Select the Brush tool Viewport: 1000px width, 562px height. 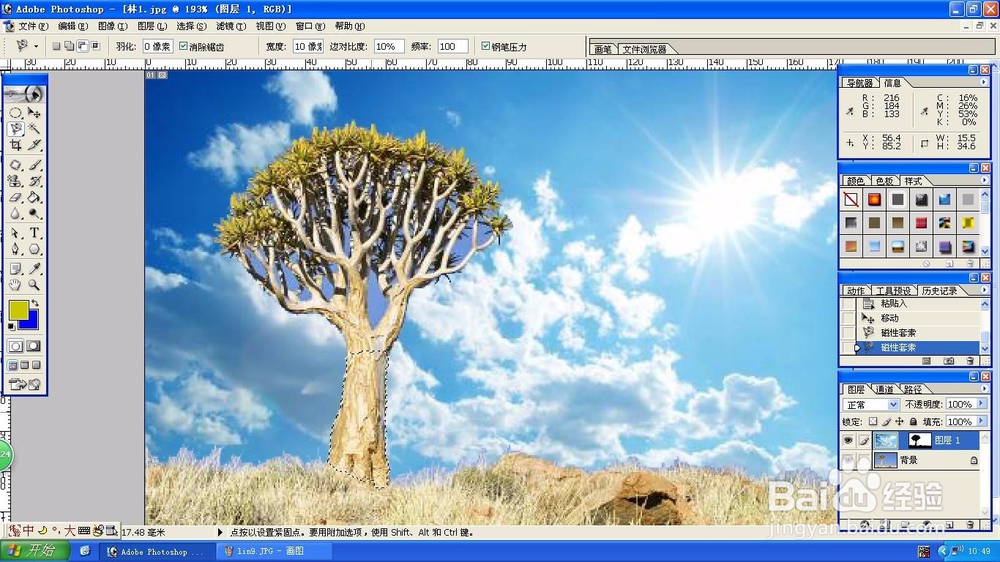34,165
